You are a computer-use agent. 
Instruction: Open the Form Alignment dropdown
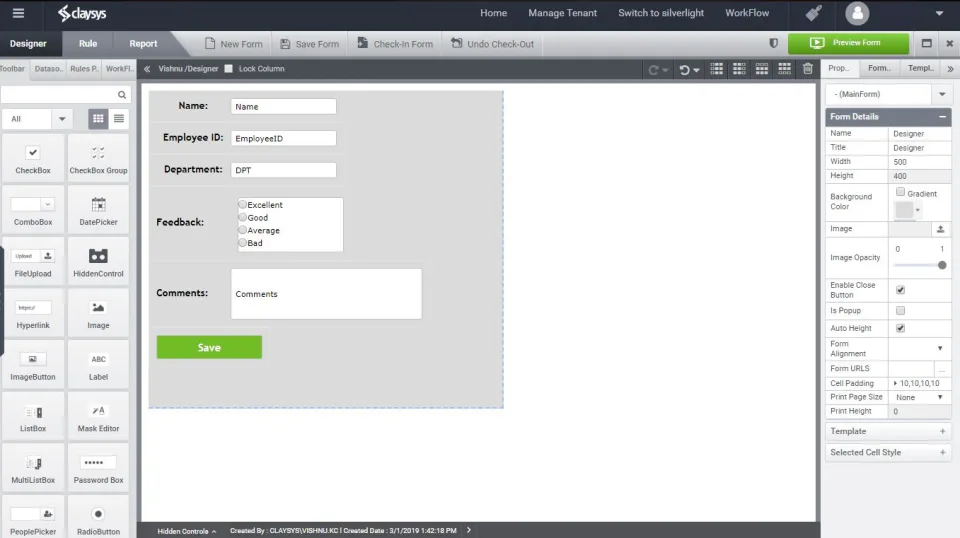940,348
